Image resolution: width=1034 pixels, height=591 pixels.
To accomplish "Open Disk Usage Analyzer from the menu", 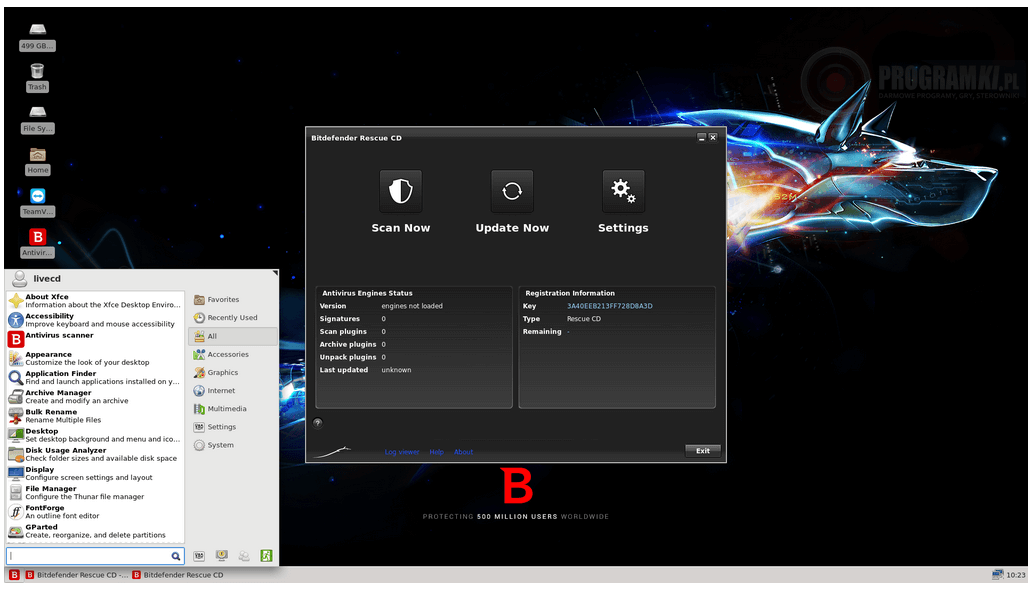I will (96, 454).
